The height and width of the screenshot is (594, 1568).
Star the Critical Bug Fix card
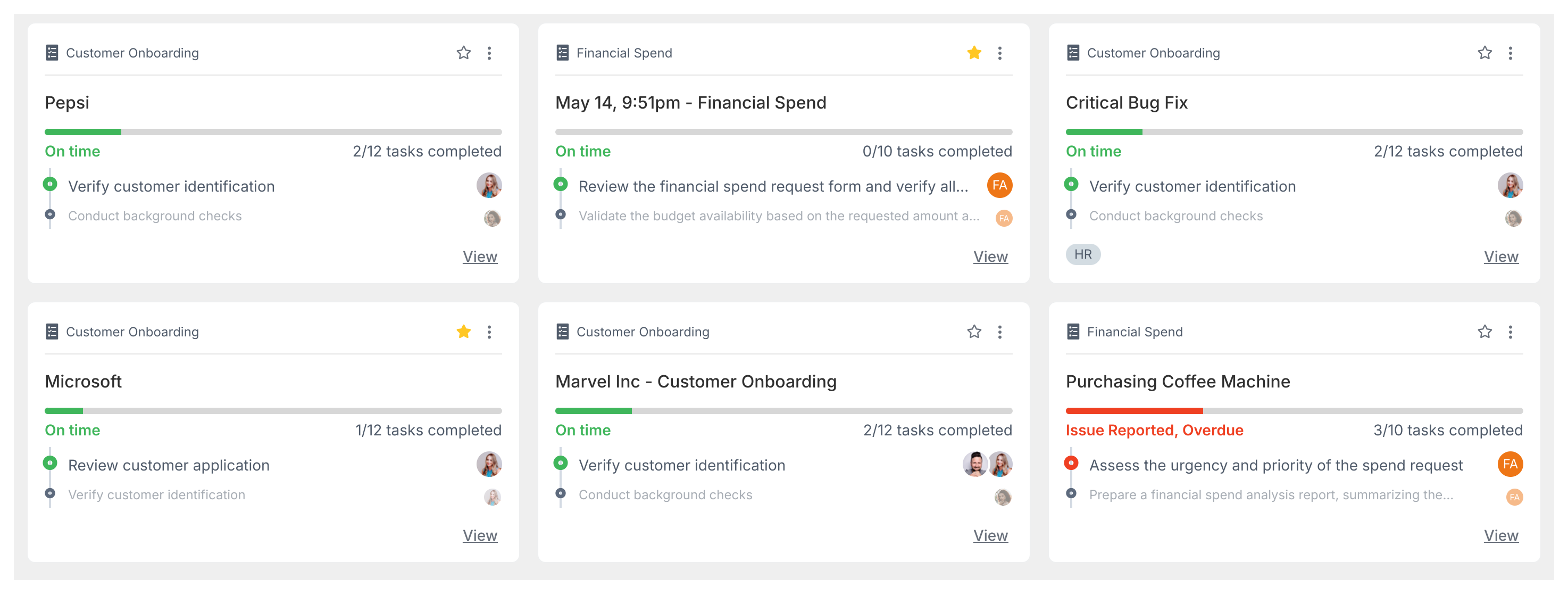click(x=1484, y=53)
